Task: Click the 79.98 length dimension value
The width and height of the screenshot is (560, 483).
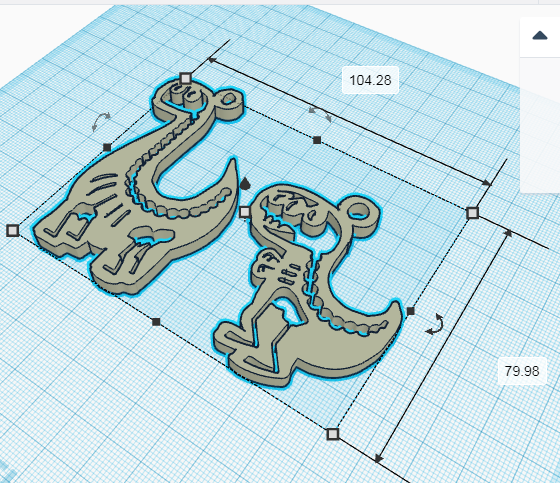Action: click(522, 371)
